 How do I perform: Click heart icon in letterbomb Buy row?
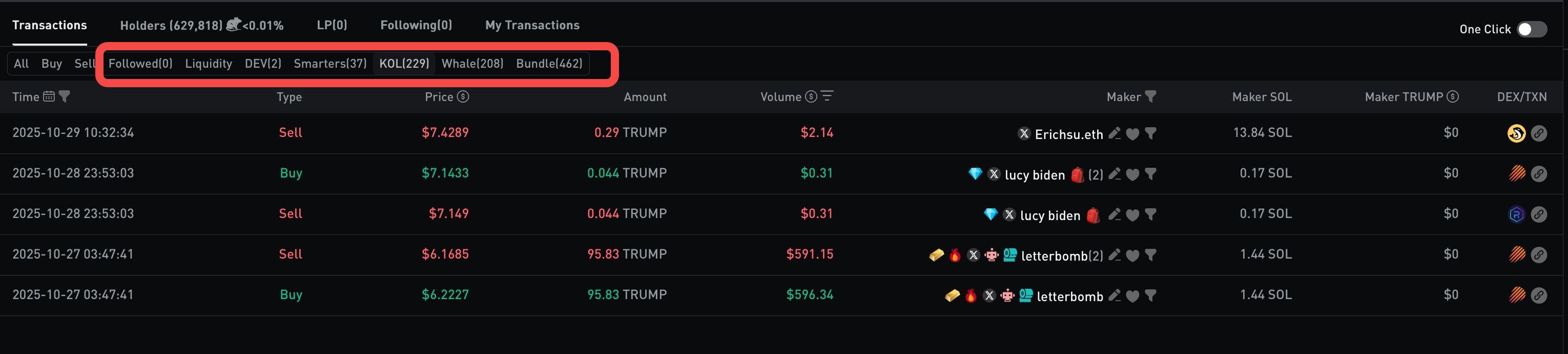click(1132, 296)
